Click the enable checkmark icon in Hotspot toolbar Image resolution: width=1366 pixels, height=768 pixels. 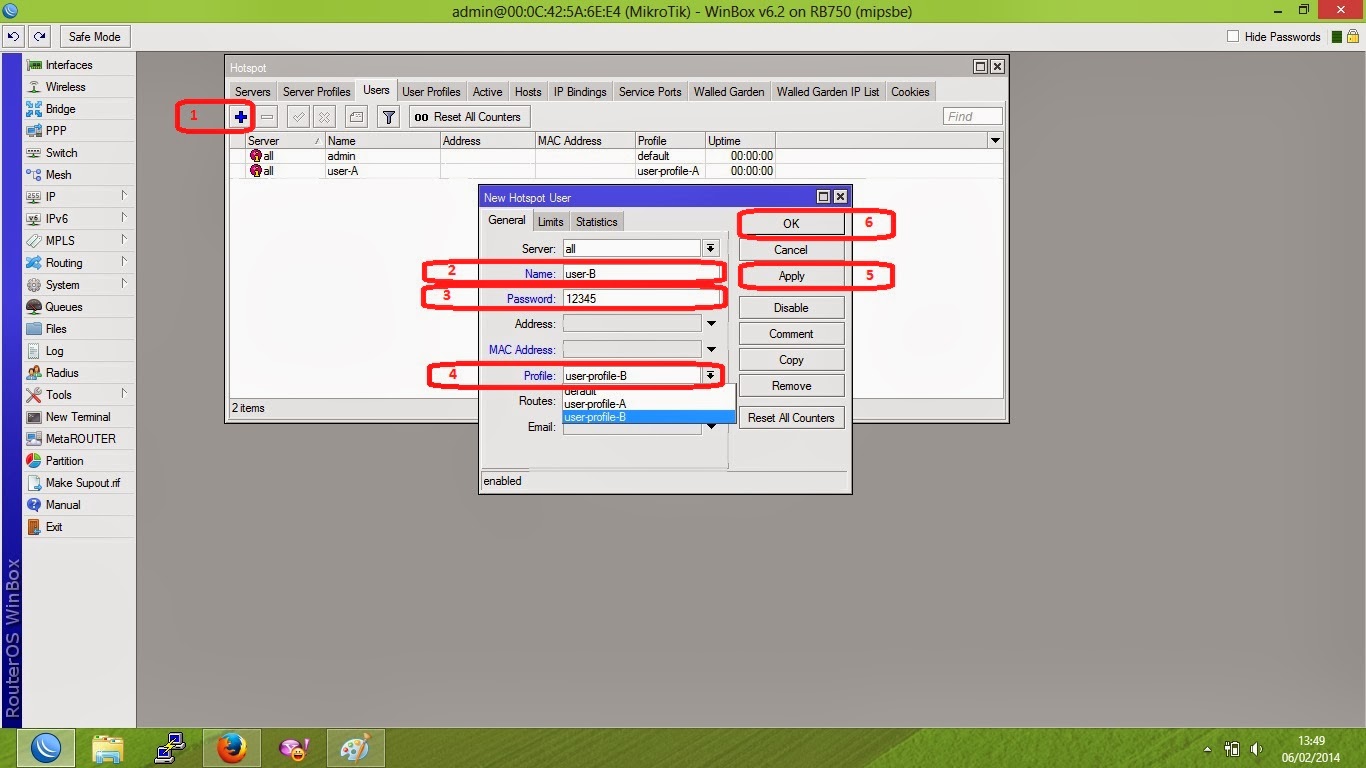(x=298, y=117)
